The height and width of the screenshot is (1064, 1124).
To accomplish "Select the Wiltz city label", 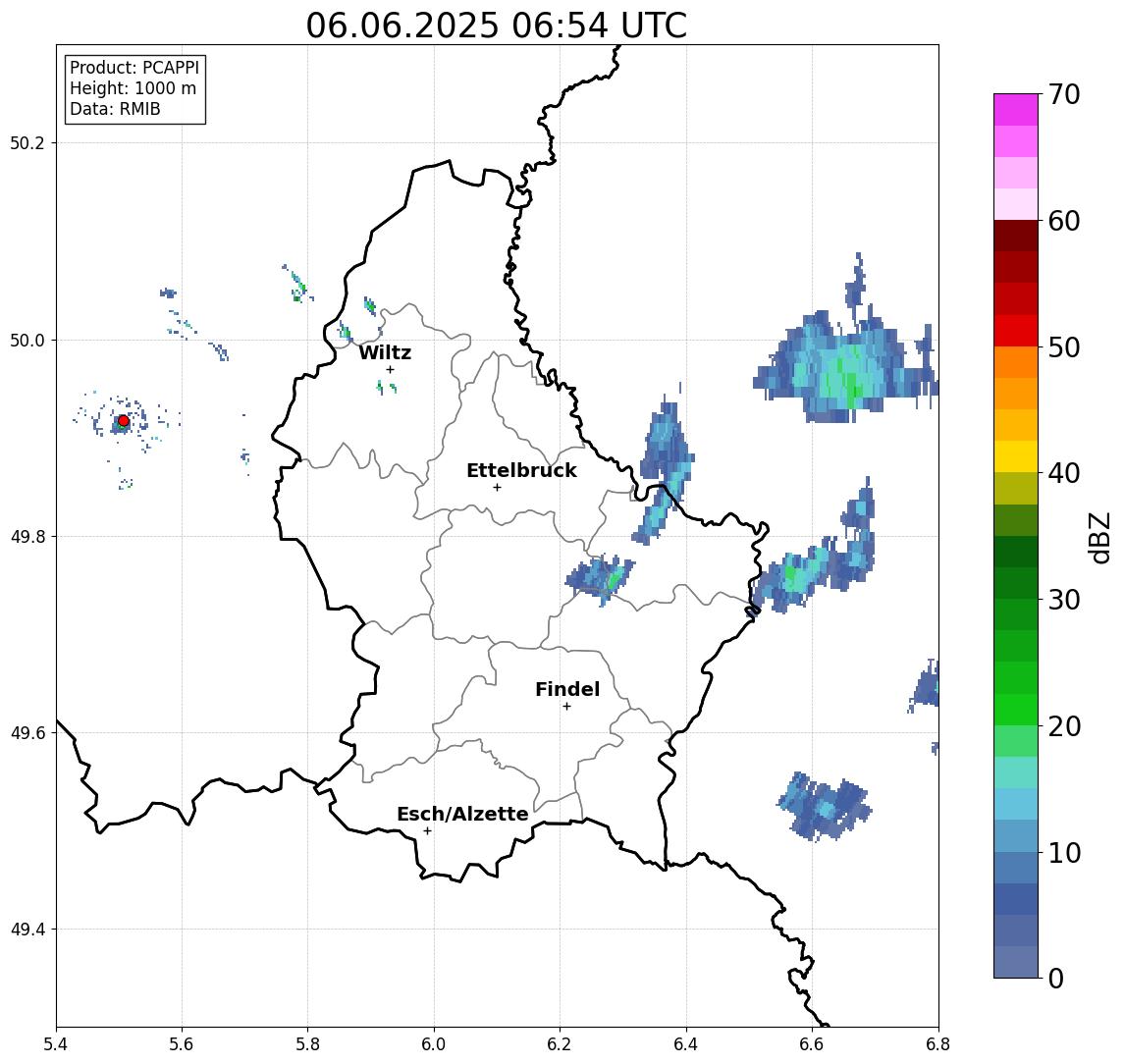I will 385,352.
